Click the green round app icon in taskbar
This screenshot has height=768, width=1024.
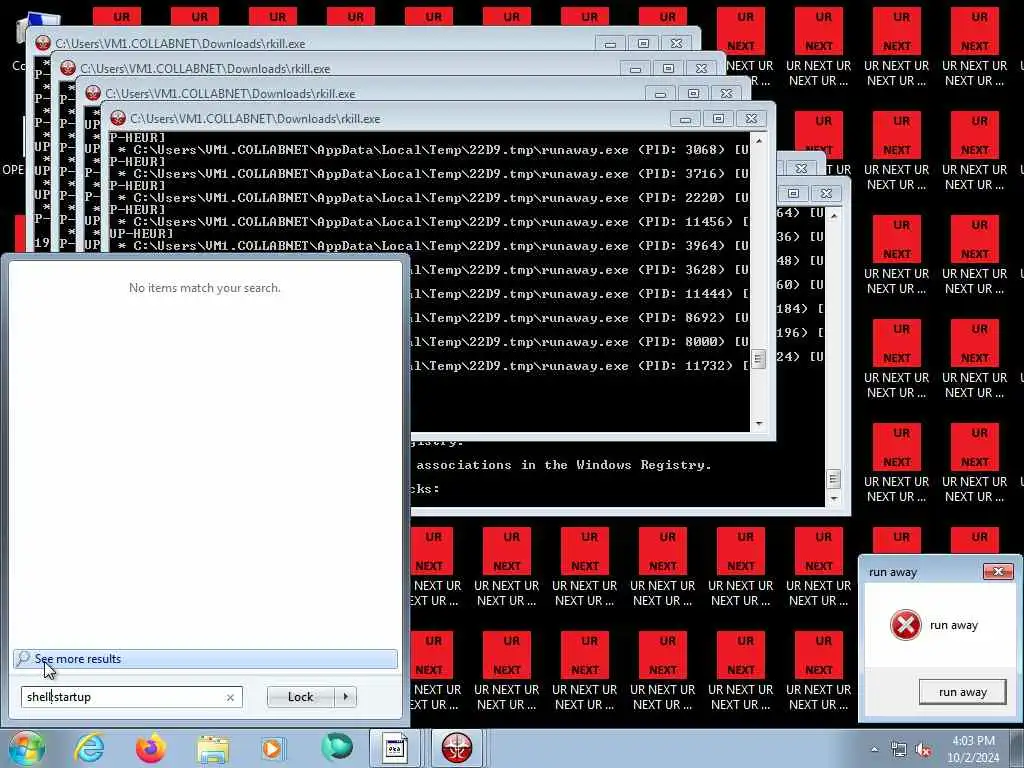(x=336, y=748)
